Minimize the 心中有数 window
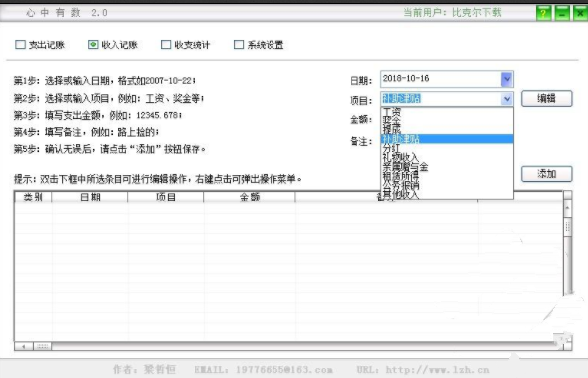The image size is (588, 378). 562,14
